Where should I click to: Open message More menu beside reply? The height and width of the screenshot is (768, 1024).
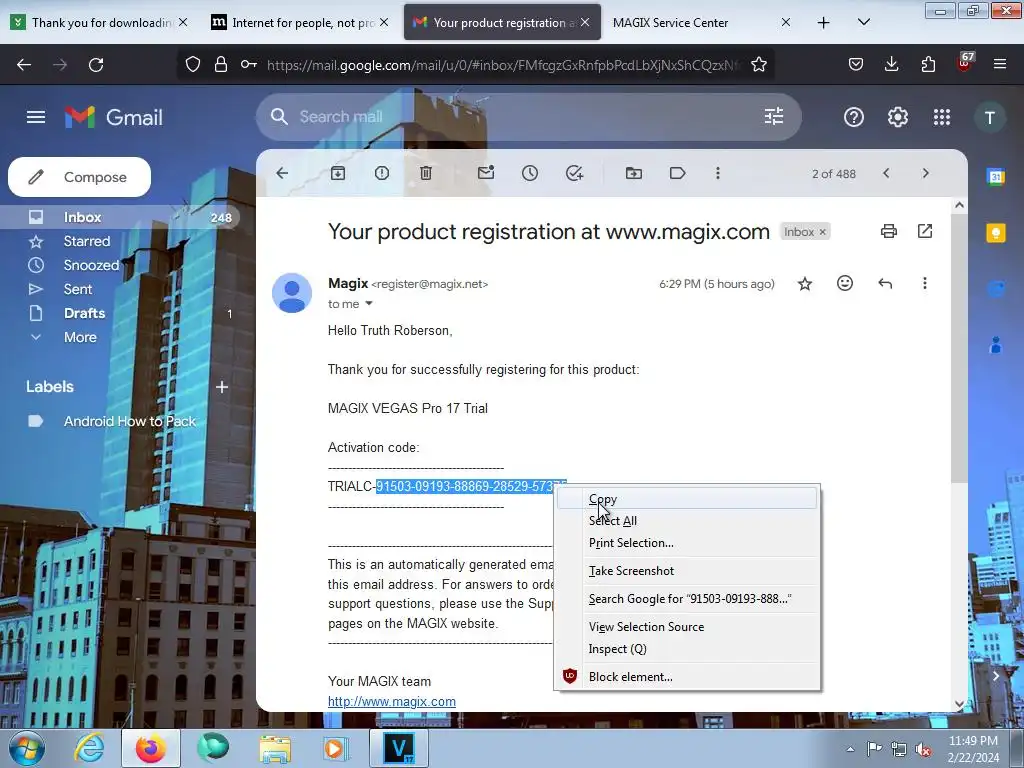925,283
